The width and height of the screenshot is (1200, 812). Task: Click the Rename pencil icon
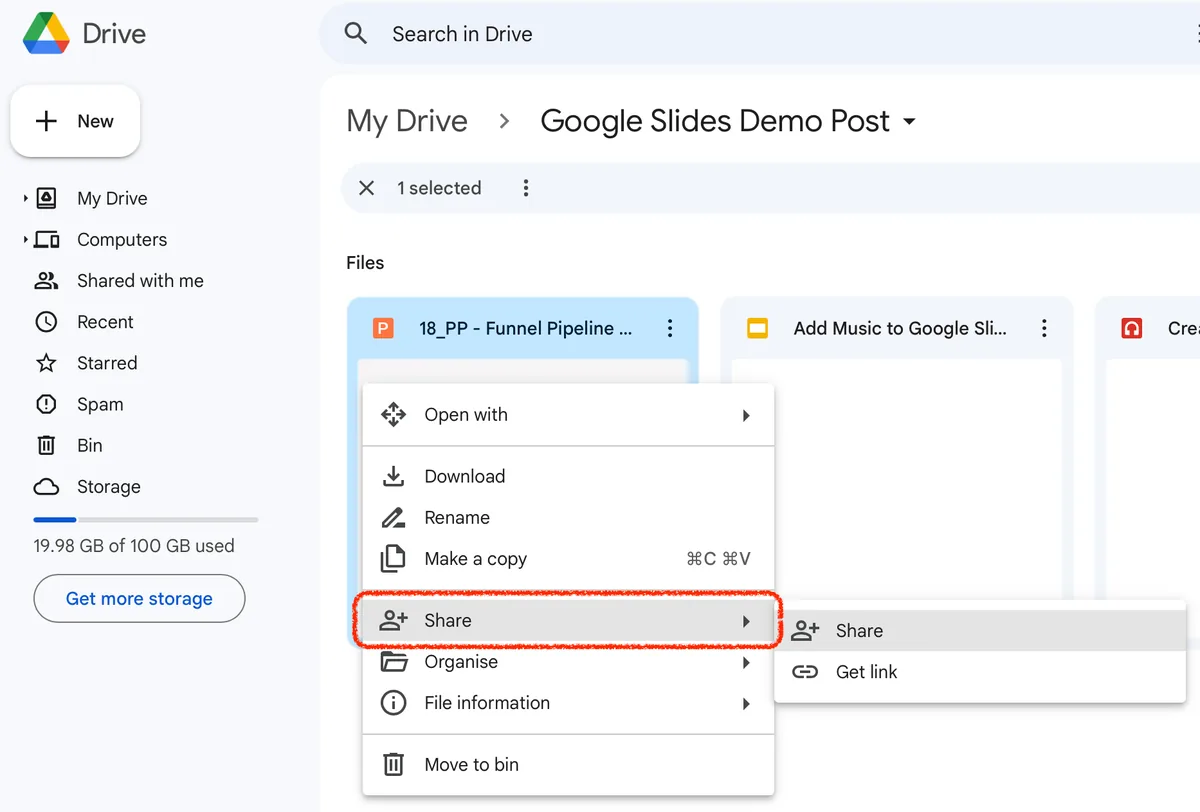click(x=394, y=518)
